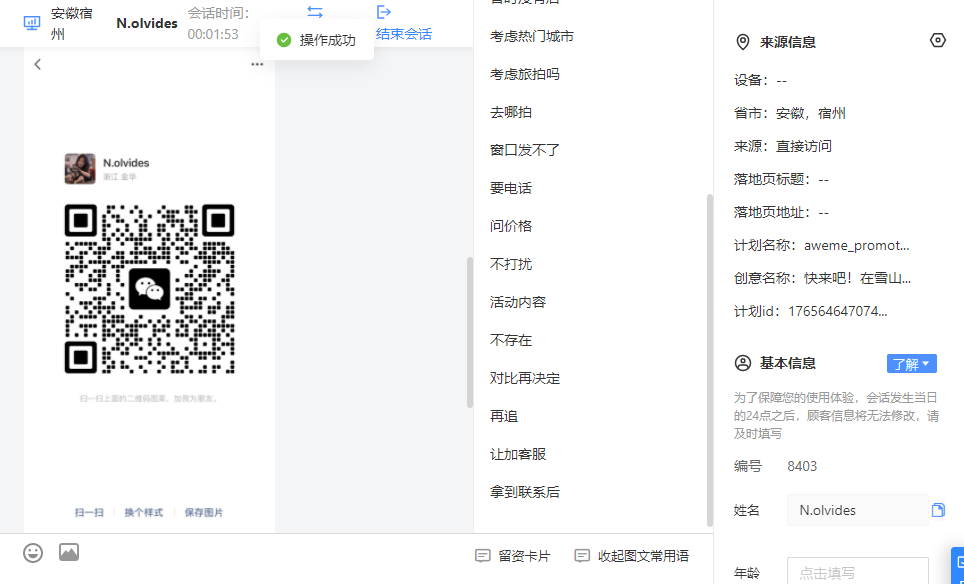Click the 来源：直接访问 text
Screen dimensions: 964x584
[x=783, y=146]
